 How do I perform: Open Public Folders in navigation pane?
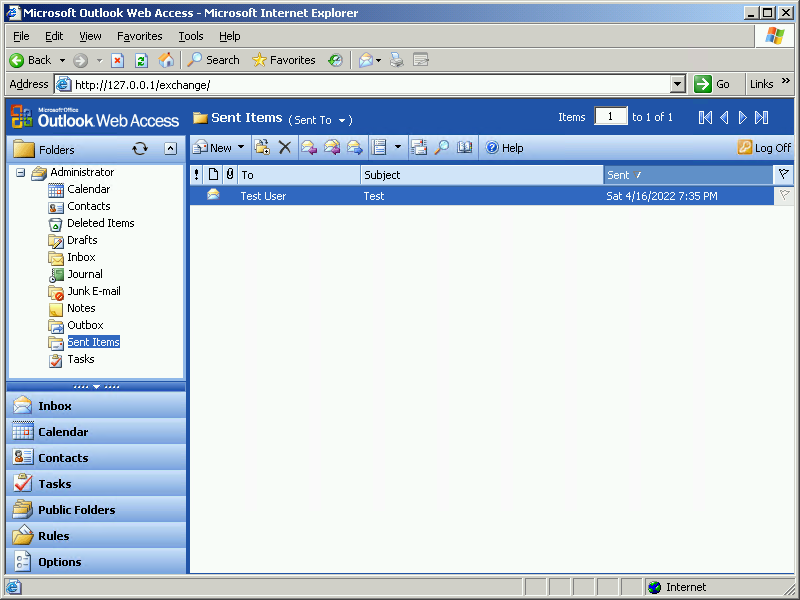96,510
